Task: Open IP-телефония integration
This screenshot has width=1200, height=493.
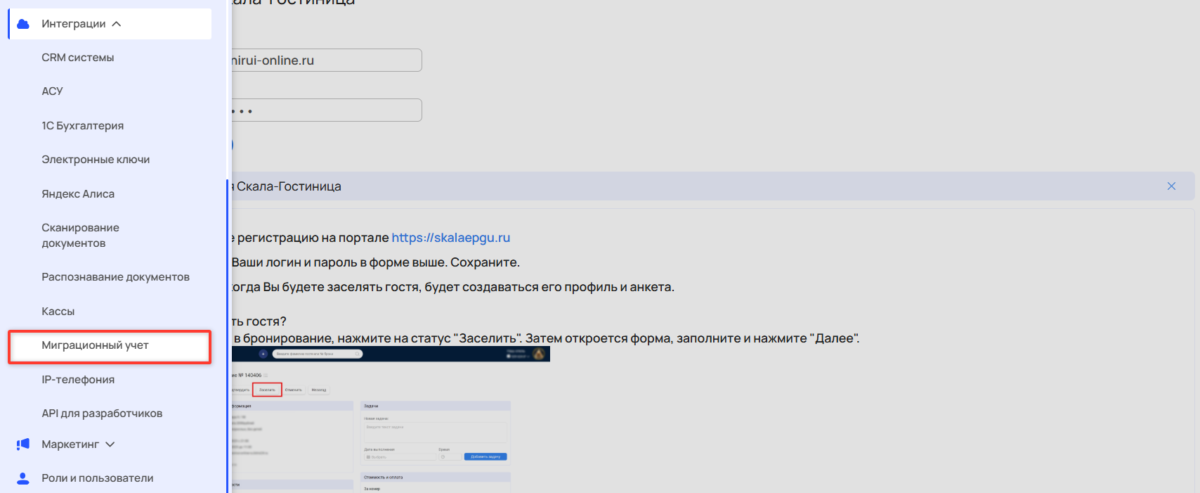Action: pyautogui.click(x=78, y=380)
